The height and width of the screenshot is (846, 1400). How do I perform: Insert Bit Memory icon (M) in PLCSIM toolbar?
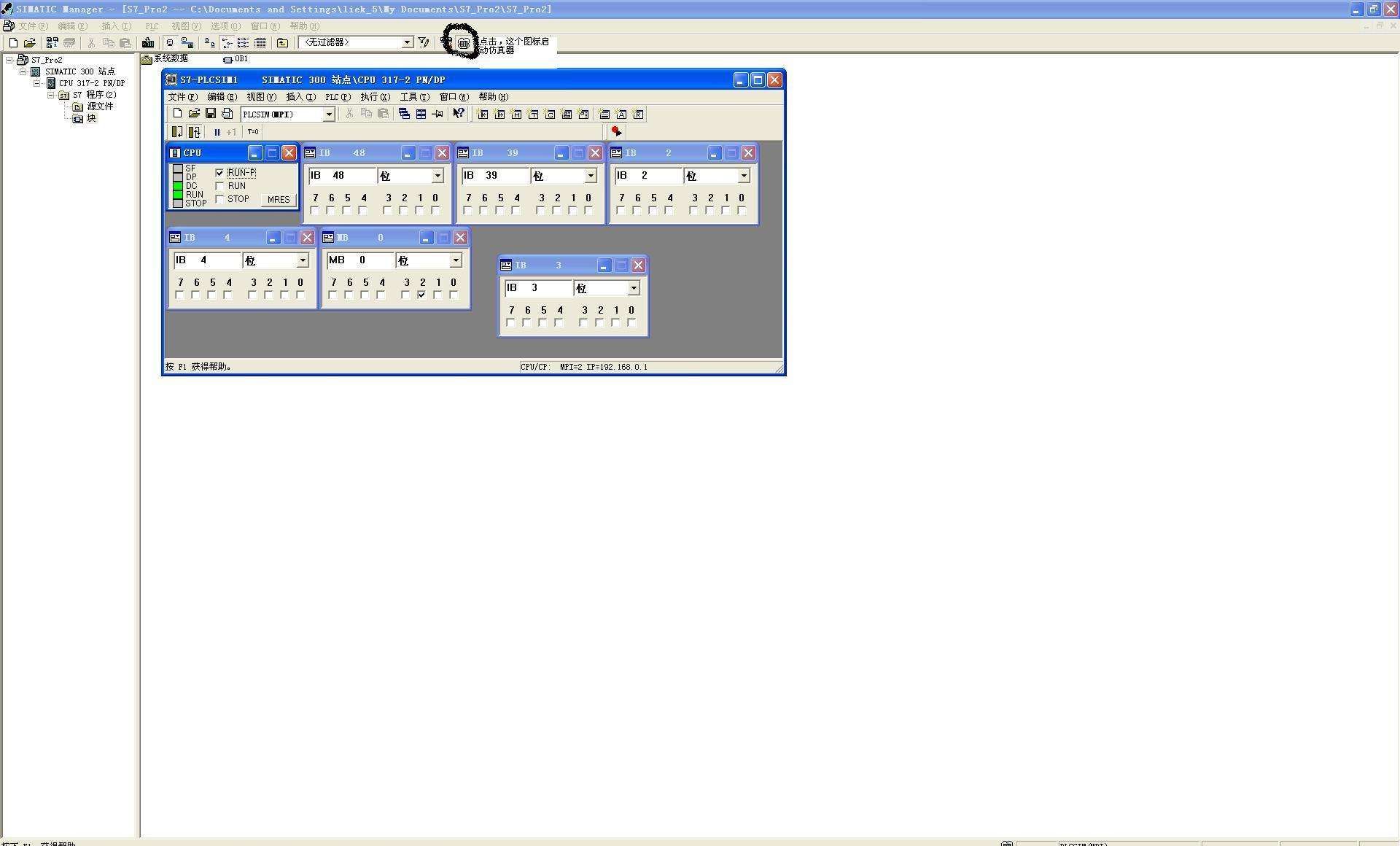pos(516,115)
